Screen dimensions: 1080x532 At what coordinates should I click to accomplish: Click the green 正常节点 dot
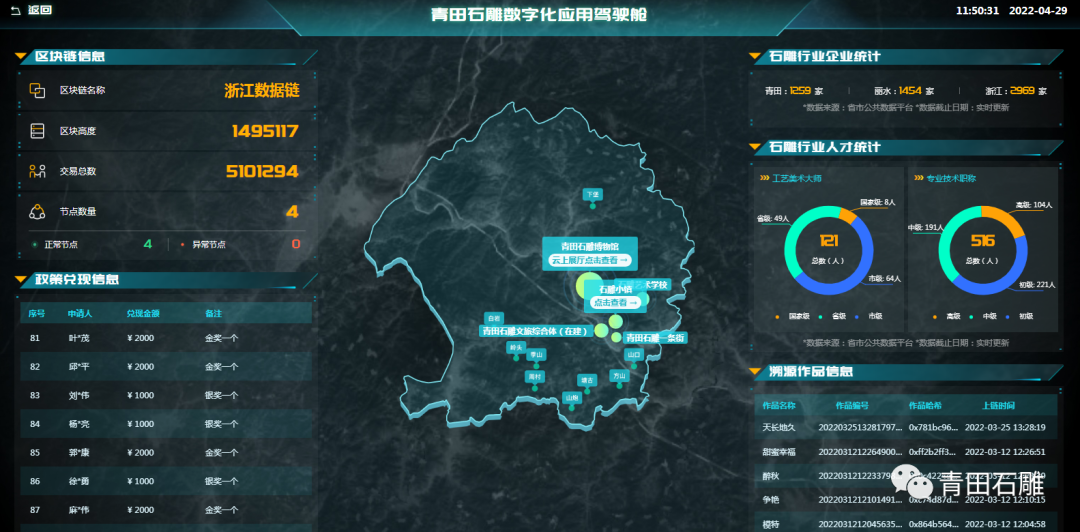(34, 244)
